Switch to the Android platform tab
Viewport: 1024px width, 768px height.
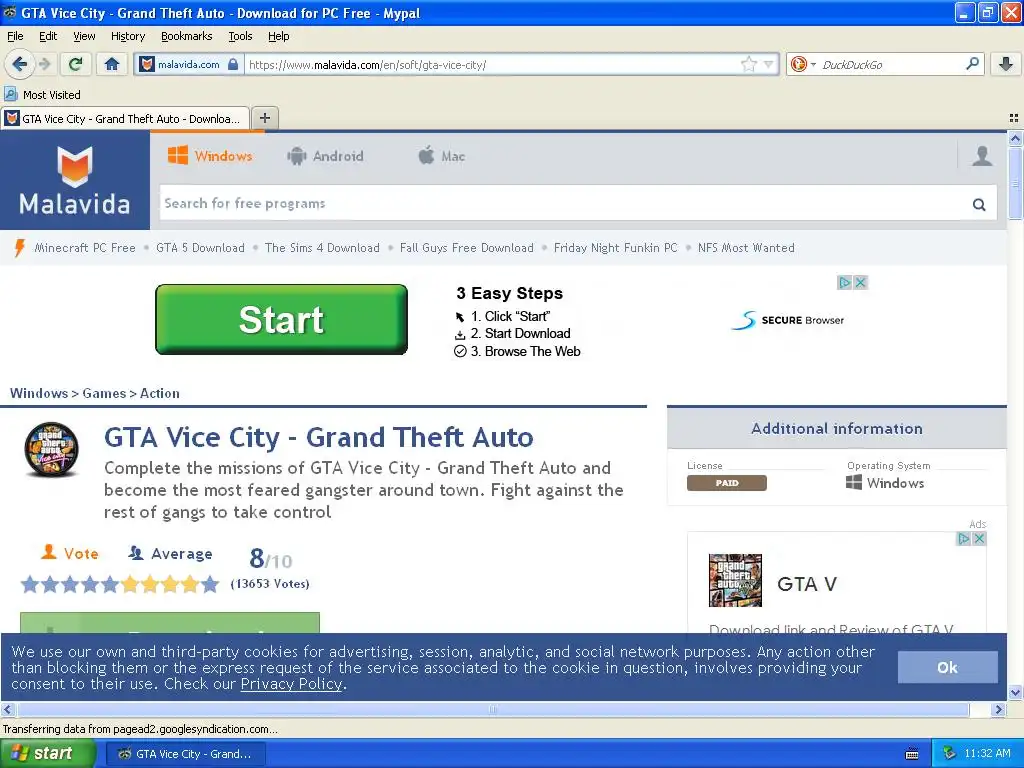[x=325, y=156]
